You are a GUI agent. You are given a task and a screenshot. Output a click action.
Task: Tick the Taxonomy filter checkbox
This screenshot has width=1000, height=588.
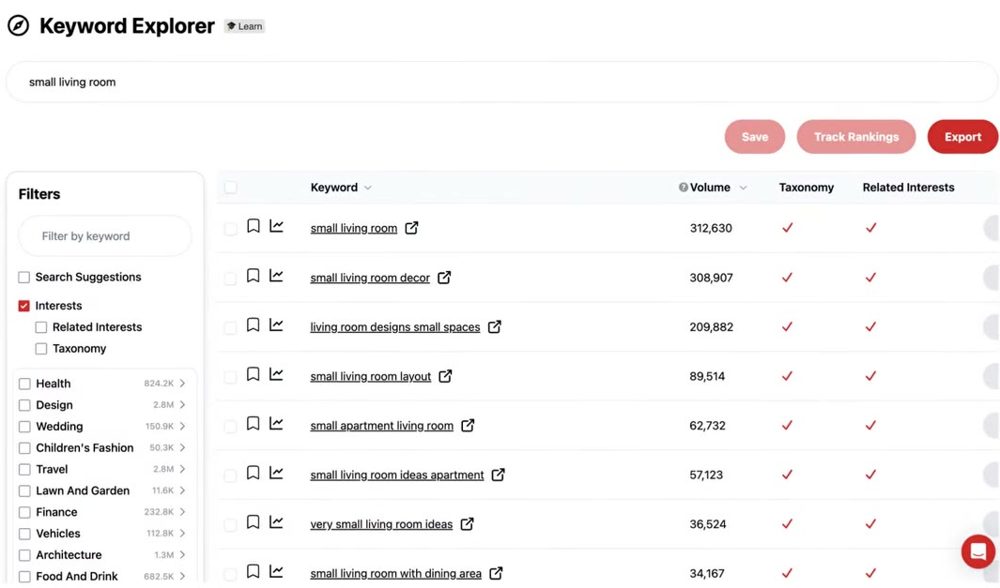pyautogui.click(x=41, y=349)
